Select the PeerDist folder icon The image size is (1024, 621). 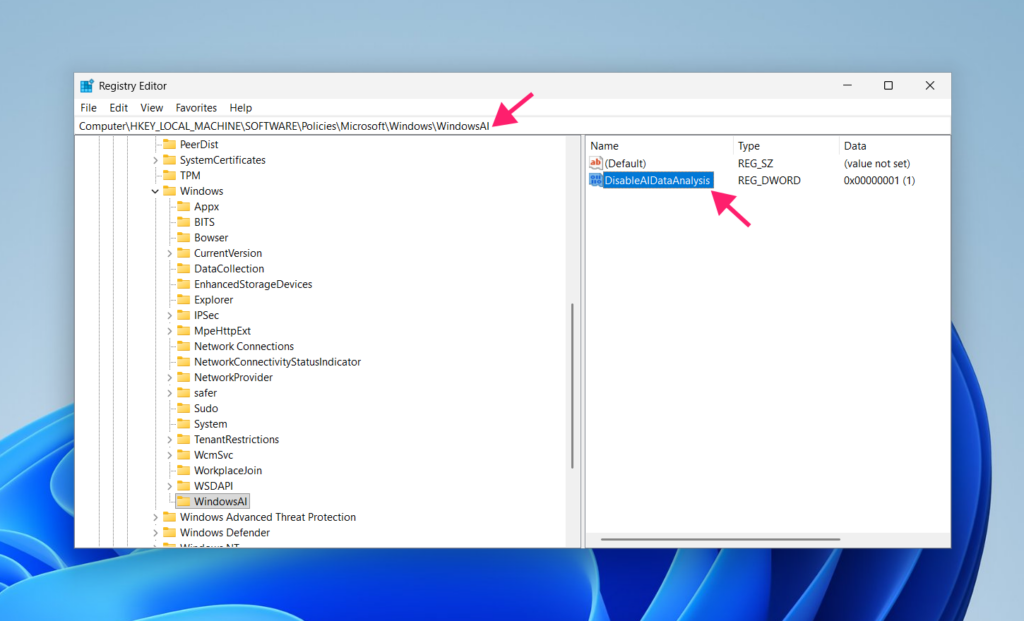pos(170,144)
